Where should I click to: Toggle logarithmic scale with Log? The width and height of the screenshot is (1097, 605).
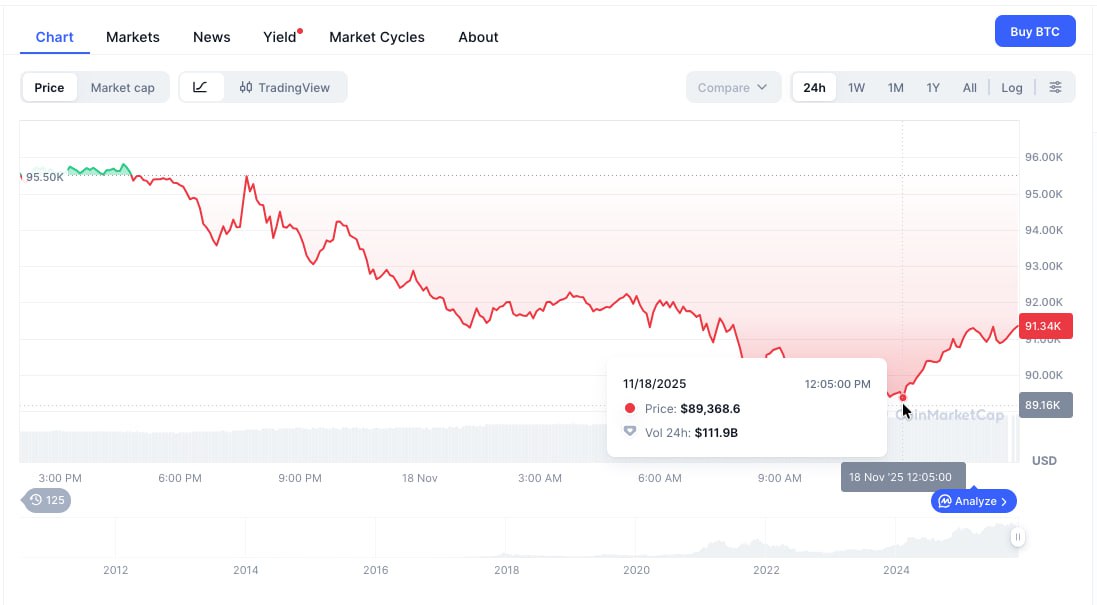pos(1012,87)
